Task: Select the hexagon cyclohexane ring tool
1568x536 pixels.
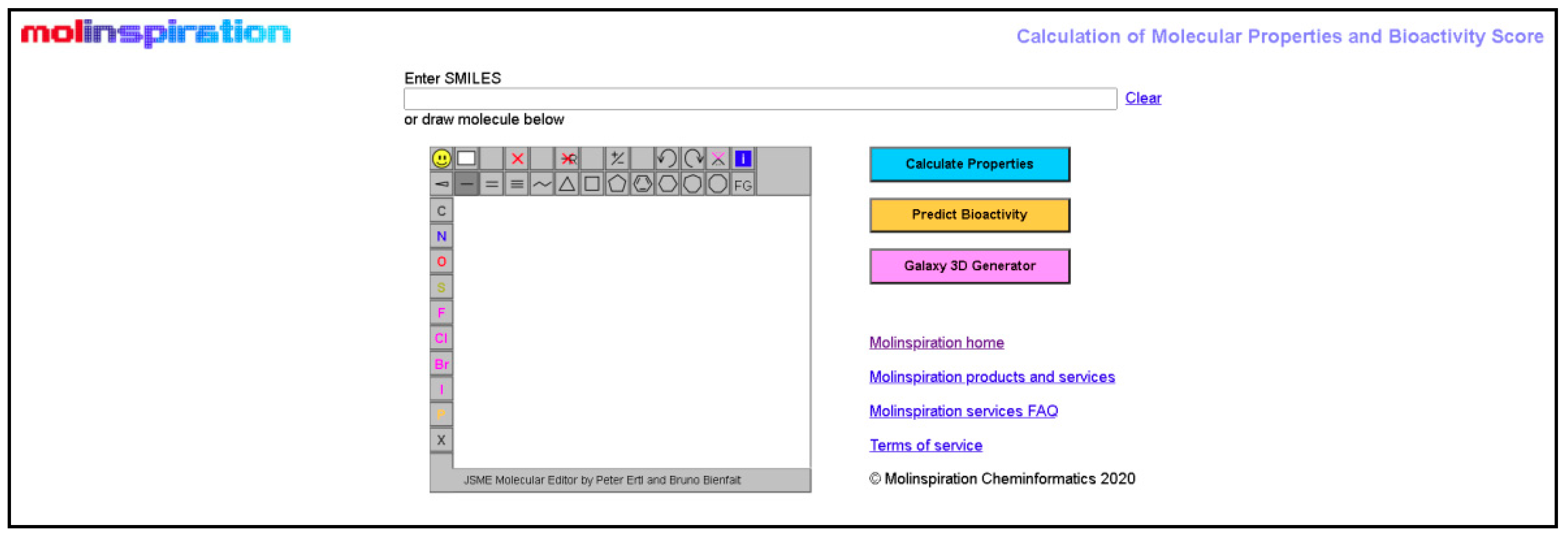Action: coord(667,184)
